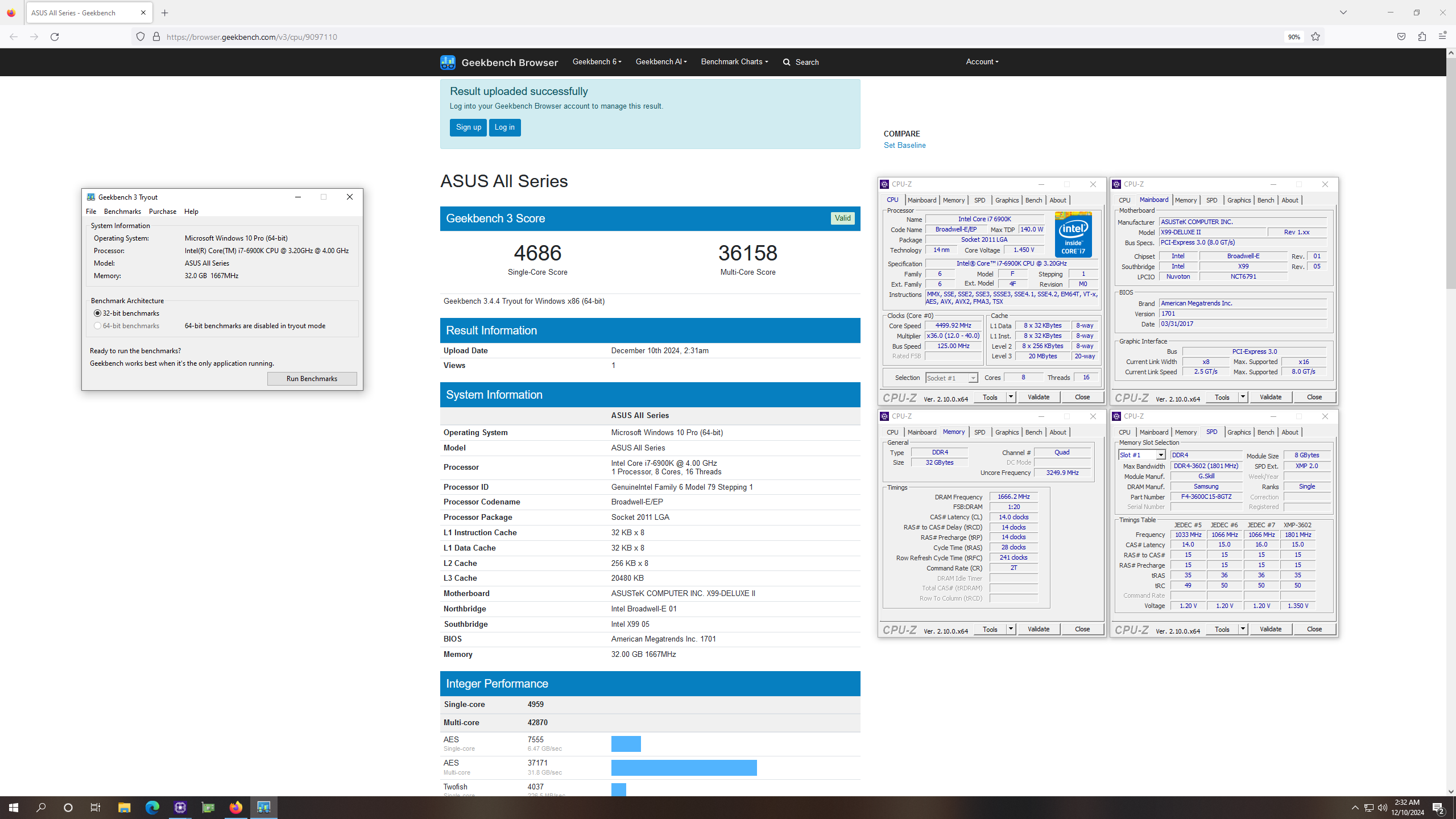Switch to Geekbench 3 taskbar icon
Viewport: 1456px width, 819px height.
(264, 807)
